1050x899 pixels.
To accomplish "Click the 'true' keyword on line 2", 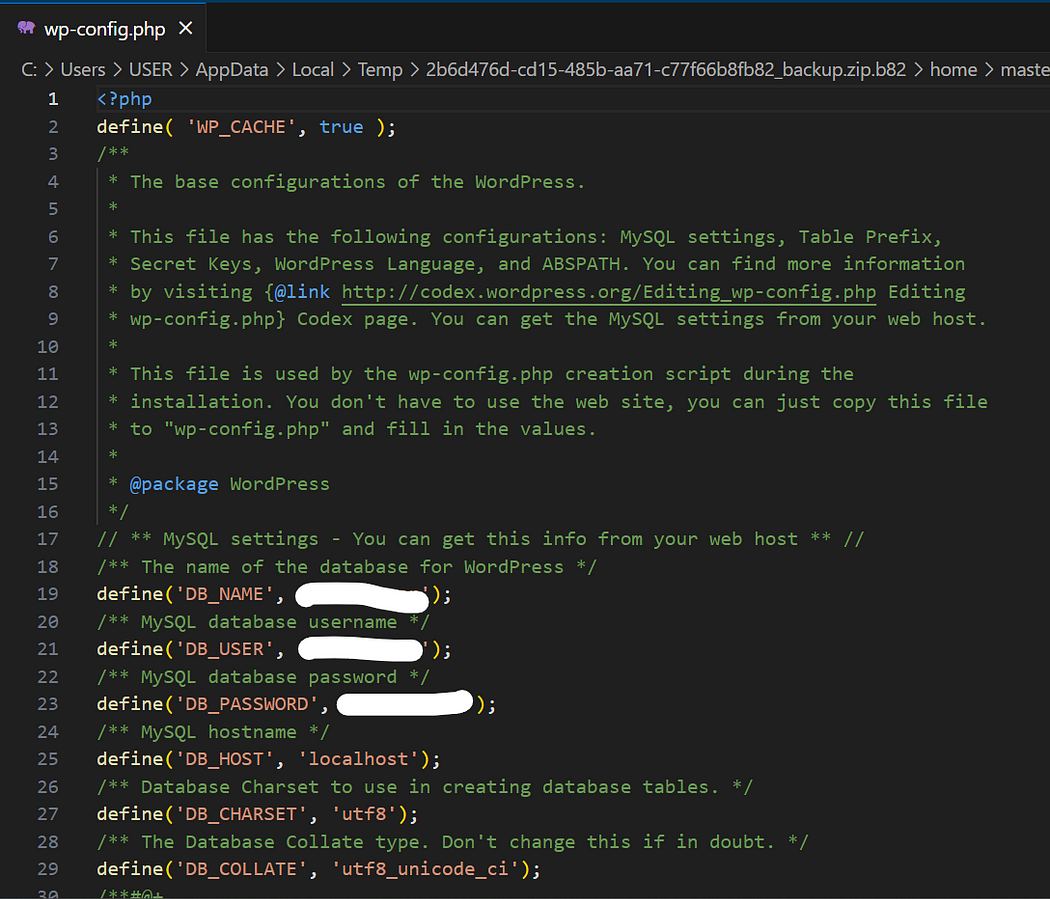I will tap(342, 127).
